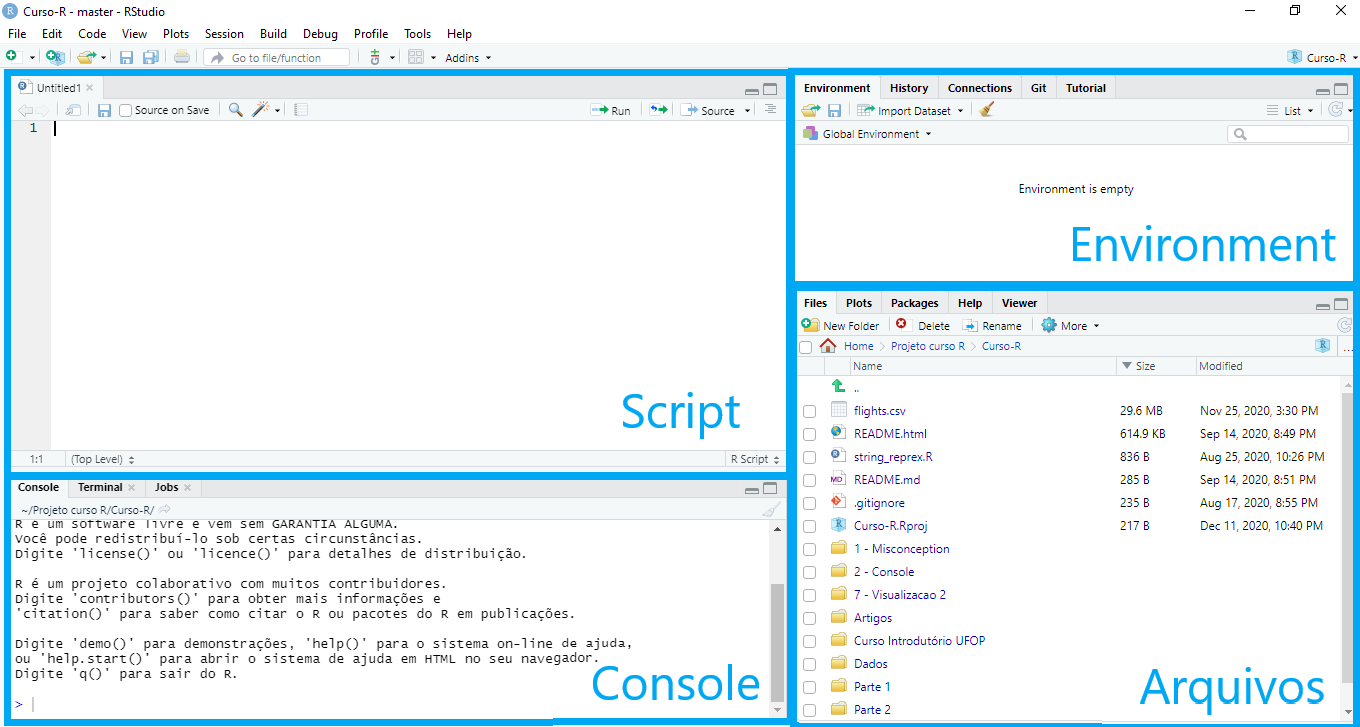Open the (Top Level) scope selector
The image size is (1360, 727).
click(x=102, y=459)
